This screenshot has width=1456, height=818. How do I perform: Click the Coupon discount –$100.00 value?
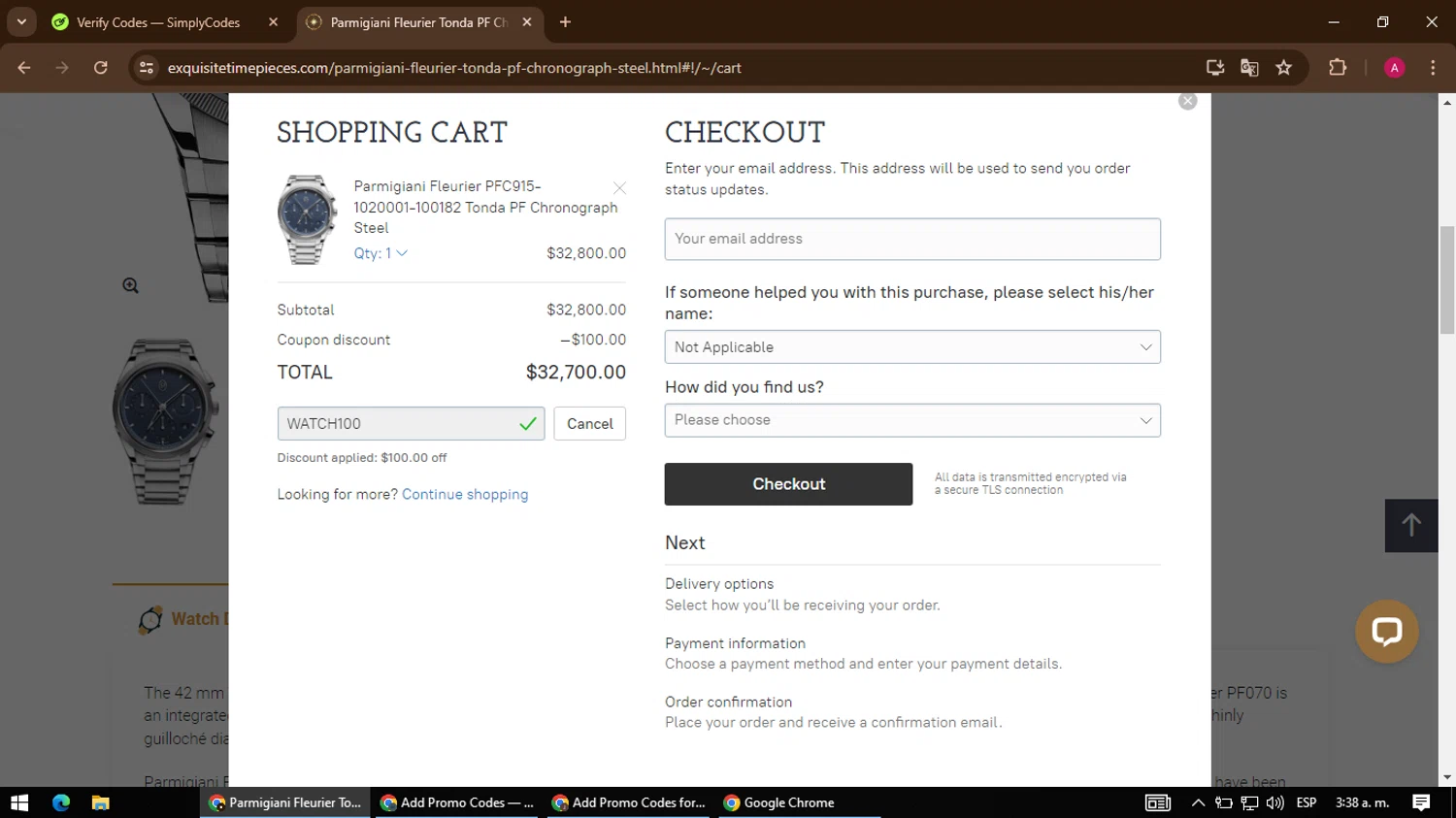(x=593, y=340)
